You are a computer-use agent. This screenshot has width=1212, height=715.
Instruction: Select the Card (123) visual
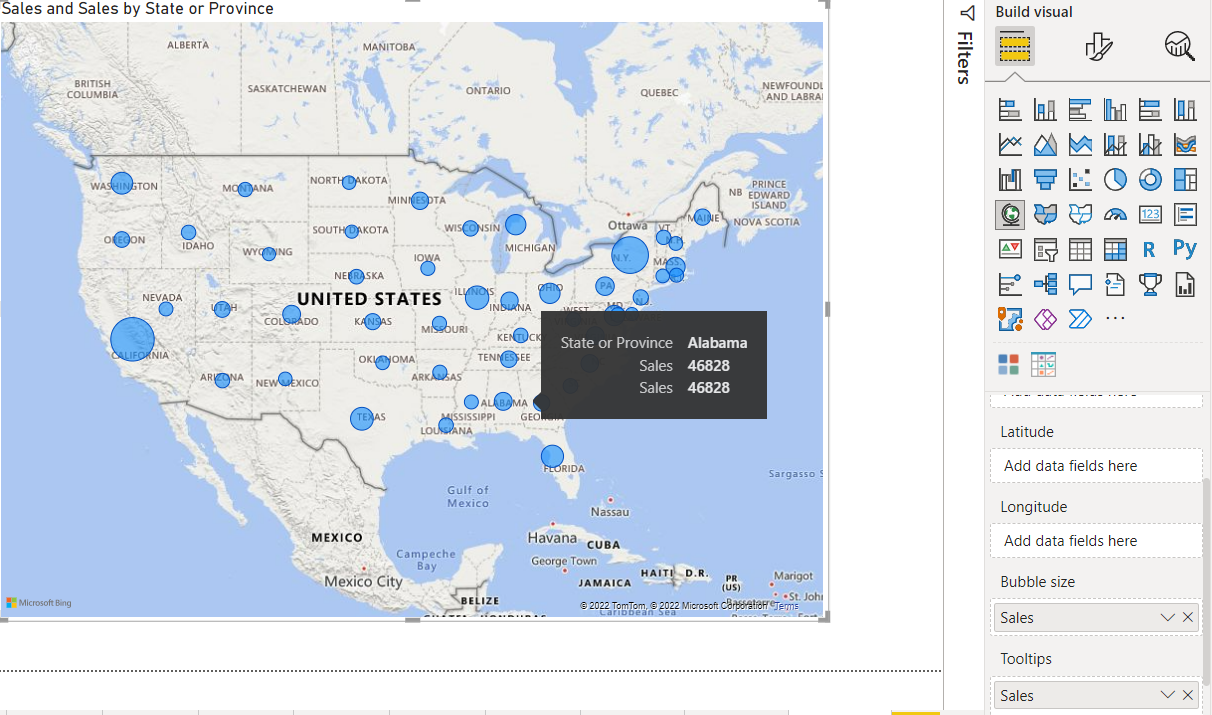(1150, 214)
